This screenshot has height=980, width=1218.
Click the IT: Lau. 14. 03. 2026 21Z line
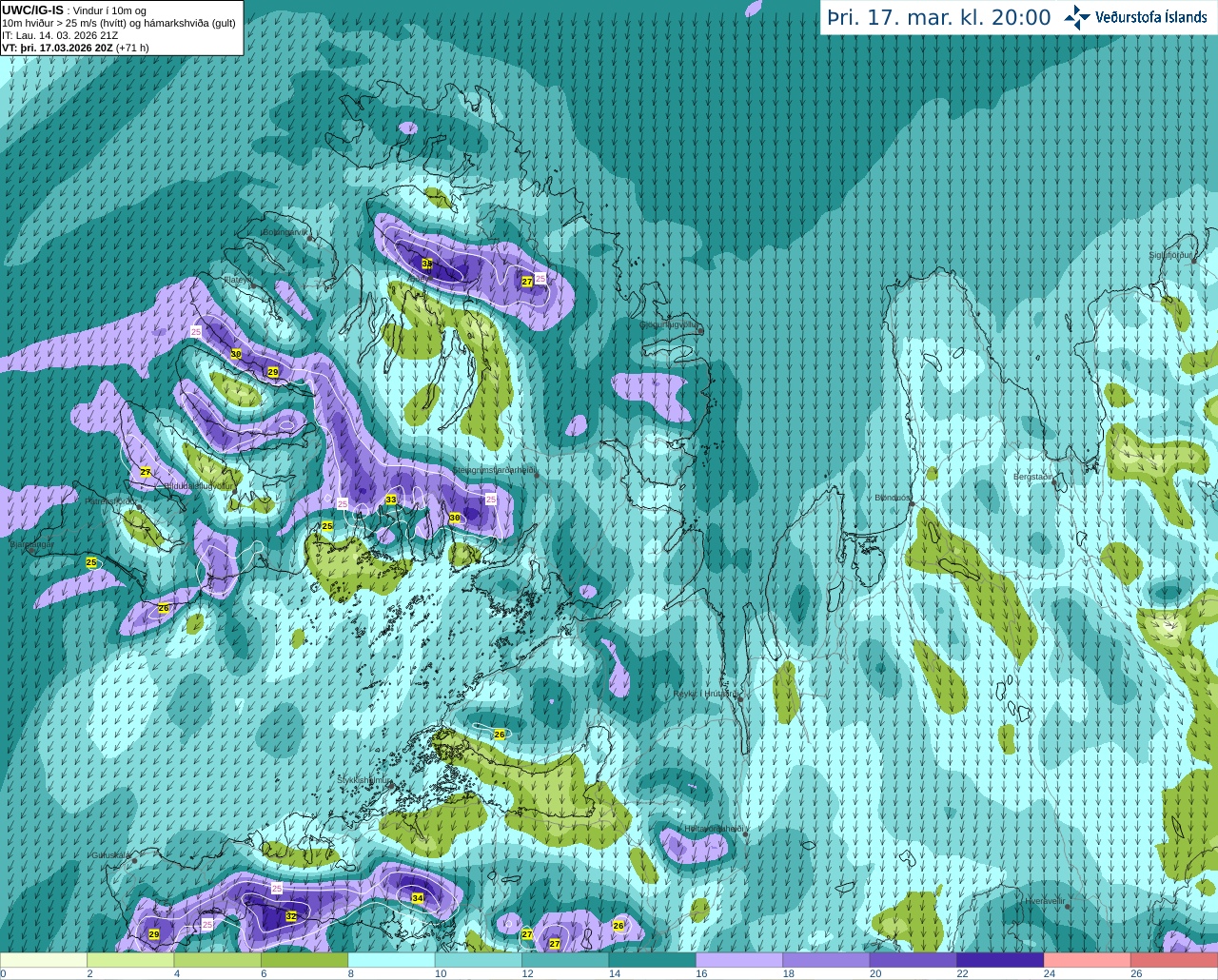pyautogui.click(x=60, y=35)
